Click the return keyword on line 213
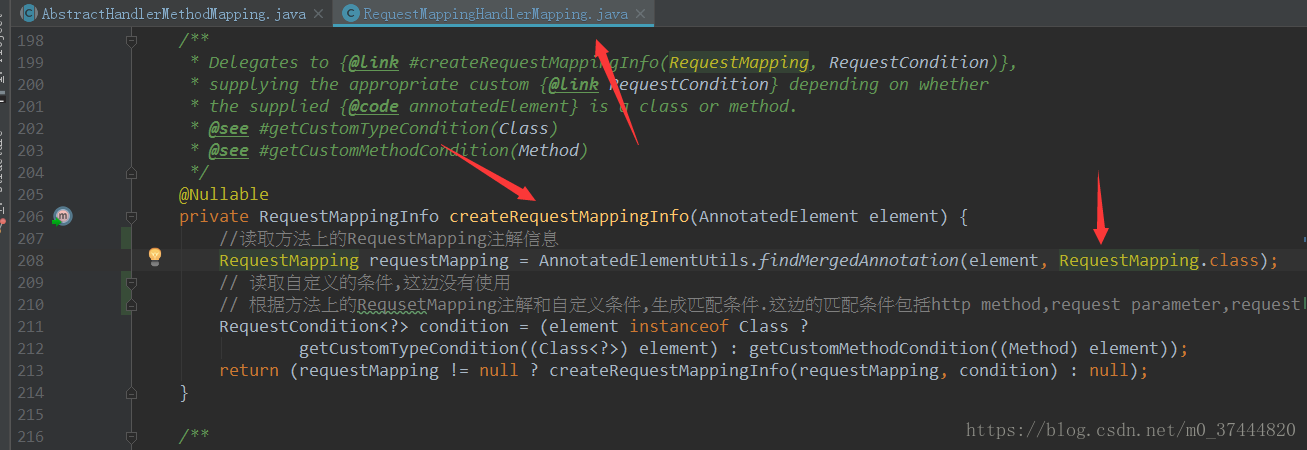1307x450 pixels. point(249,370)
